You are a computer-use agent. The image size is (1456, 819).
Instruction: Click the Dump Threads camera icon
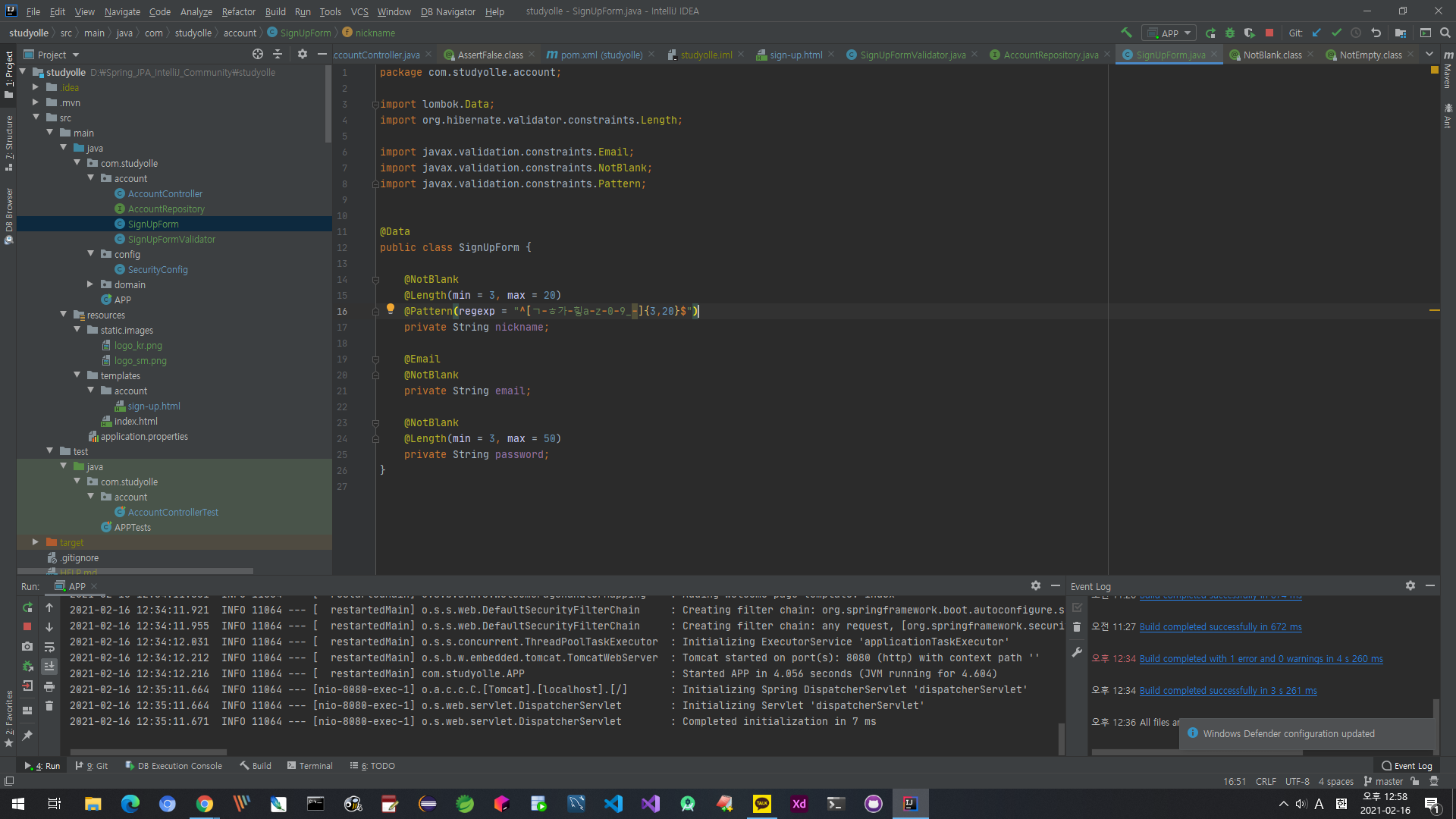pos(27,646)
